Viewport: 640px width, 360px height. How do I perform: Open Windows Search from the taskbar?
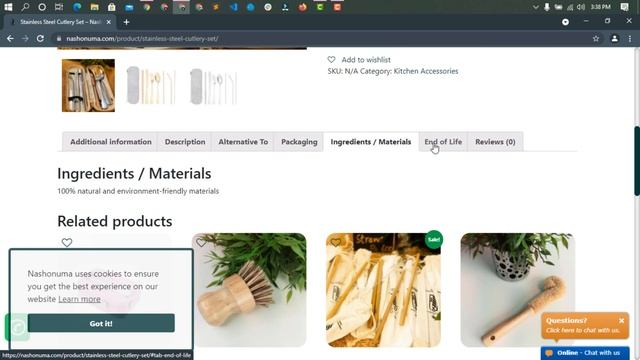pos(25,7)
